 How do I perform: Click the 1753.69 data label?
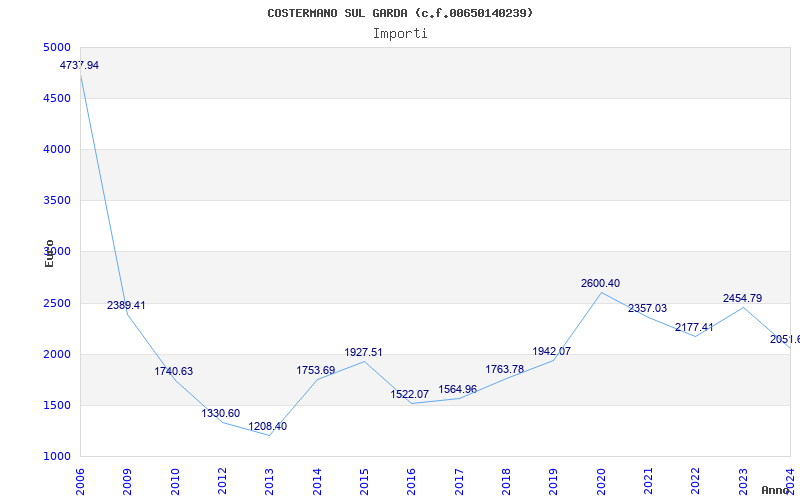316,370
